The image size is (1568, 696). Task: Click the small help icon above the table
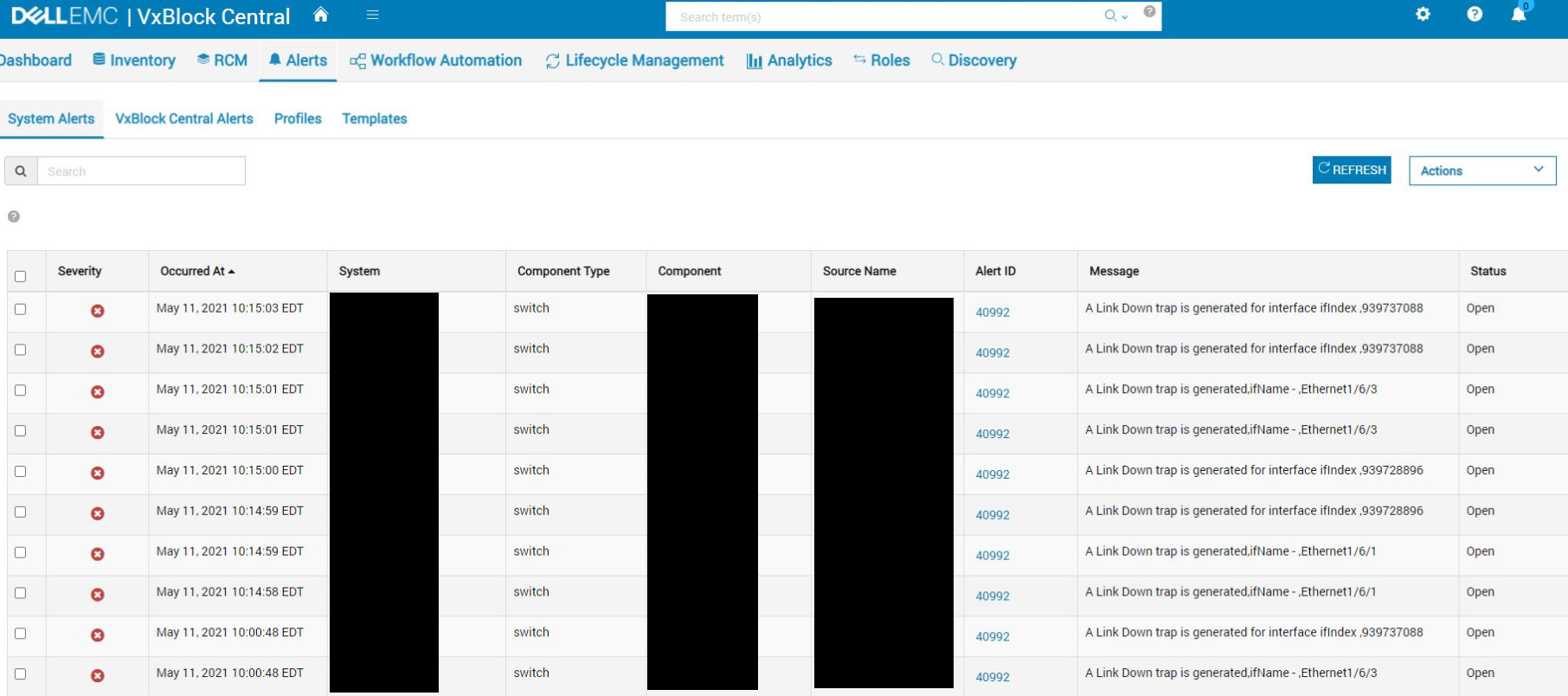coord(14,216)
